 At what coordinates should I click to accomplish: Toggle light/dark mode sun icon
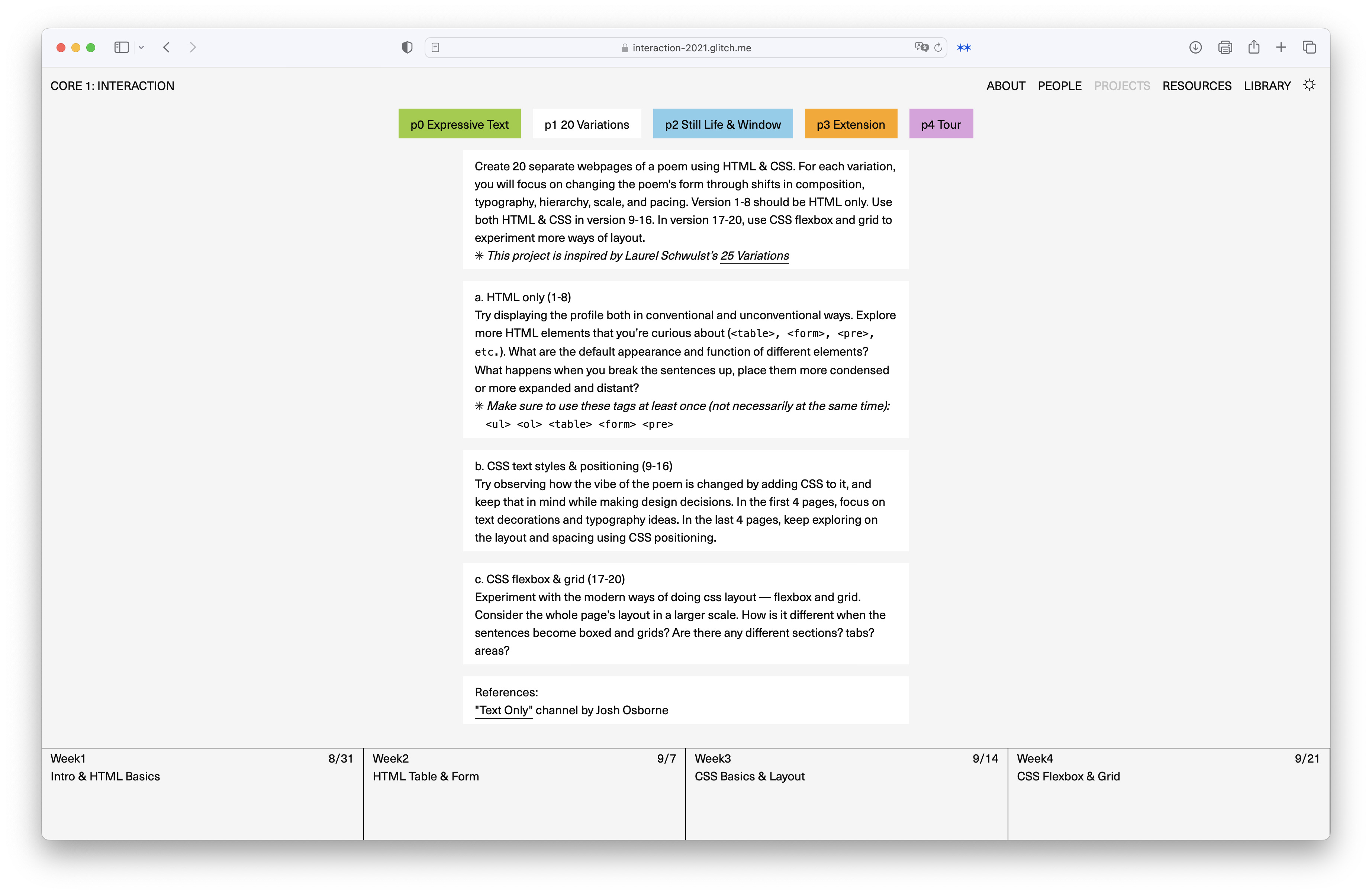tap(1309, 85)
